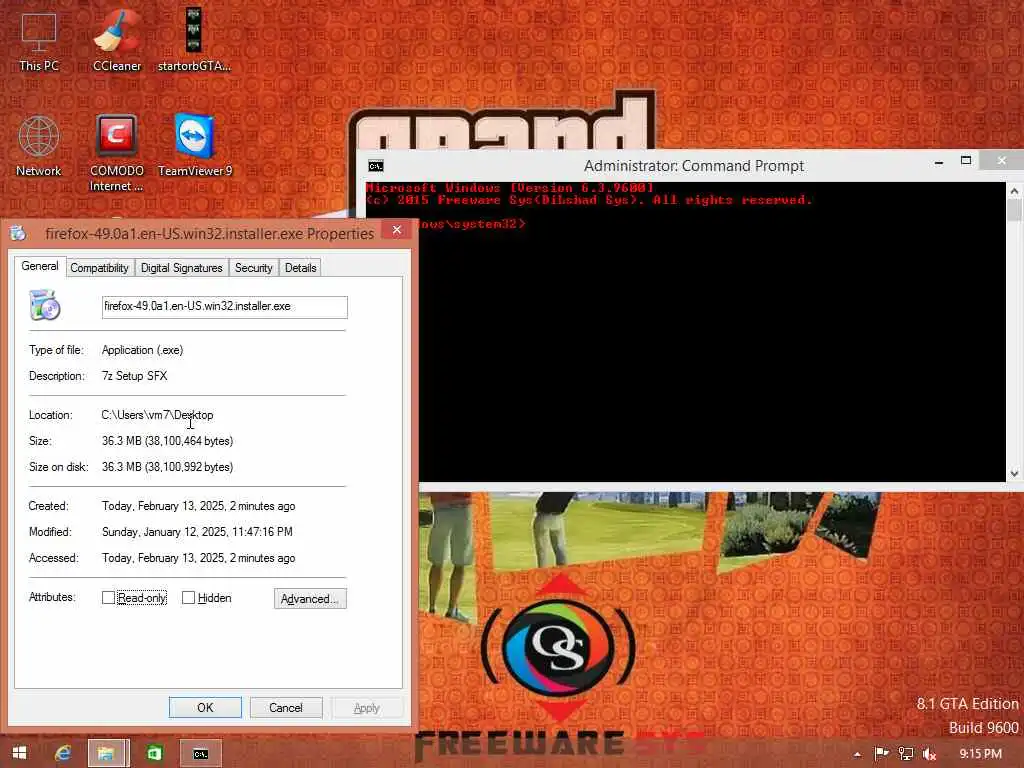Image resolution: width=1024 pixels, height=768 pixels.
Task: Click Command Prompt scrollbar up arrow
Action: tap(1014, 191)
